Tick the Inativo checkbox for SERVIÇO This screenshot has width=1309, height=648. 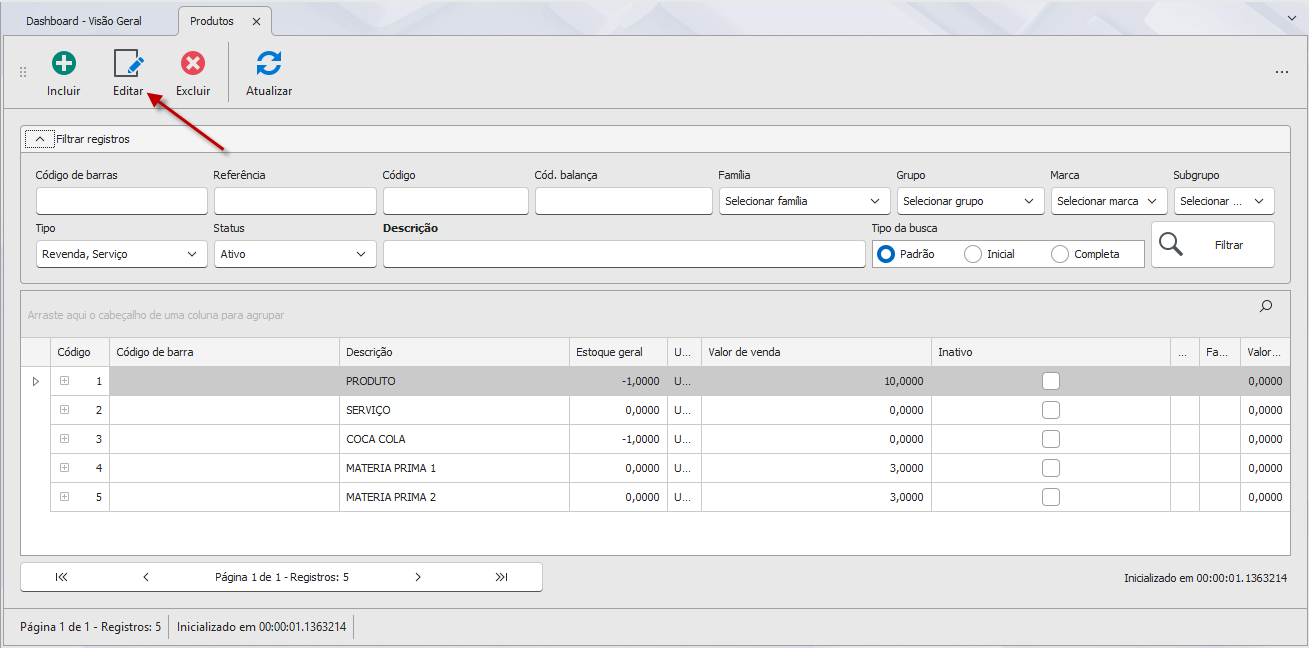coord(1051,410)
